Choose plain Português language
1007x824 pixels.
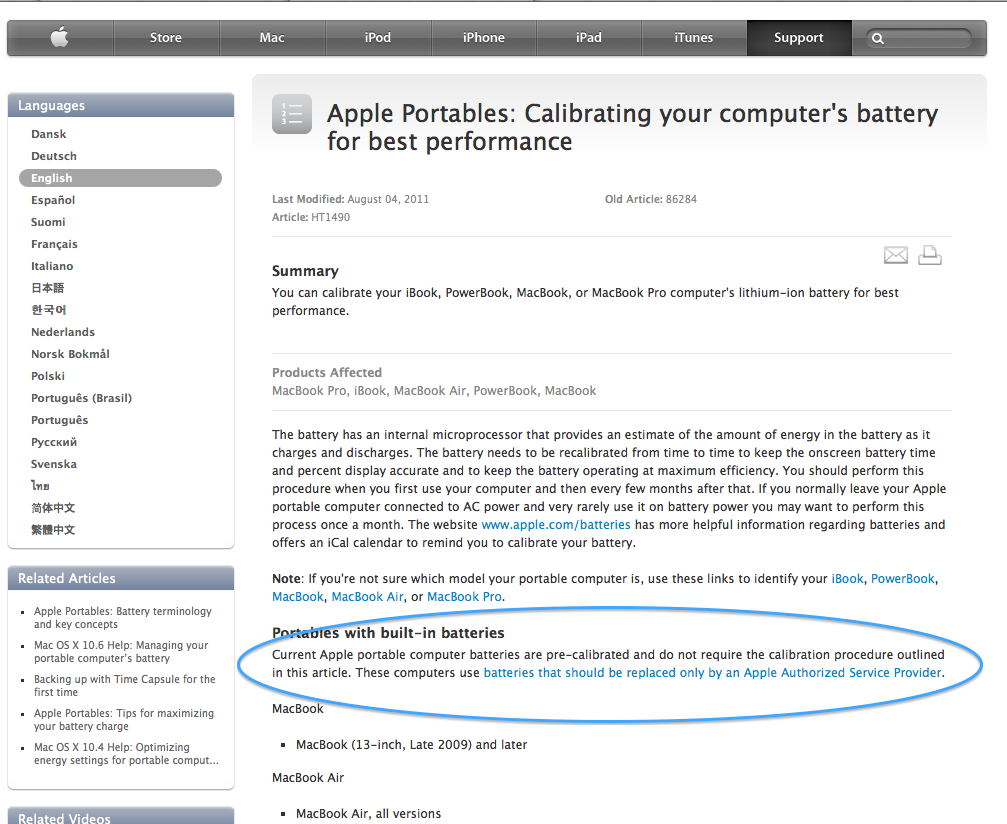[x=60, y=420]
